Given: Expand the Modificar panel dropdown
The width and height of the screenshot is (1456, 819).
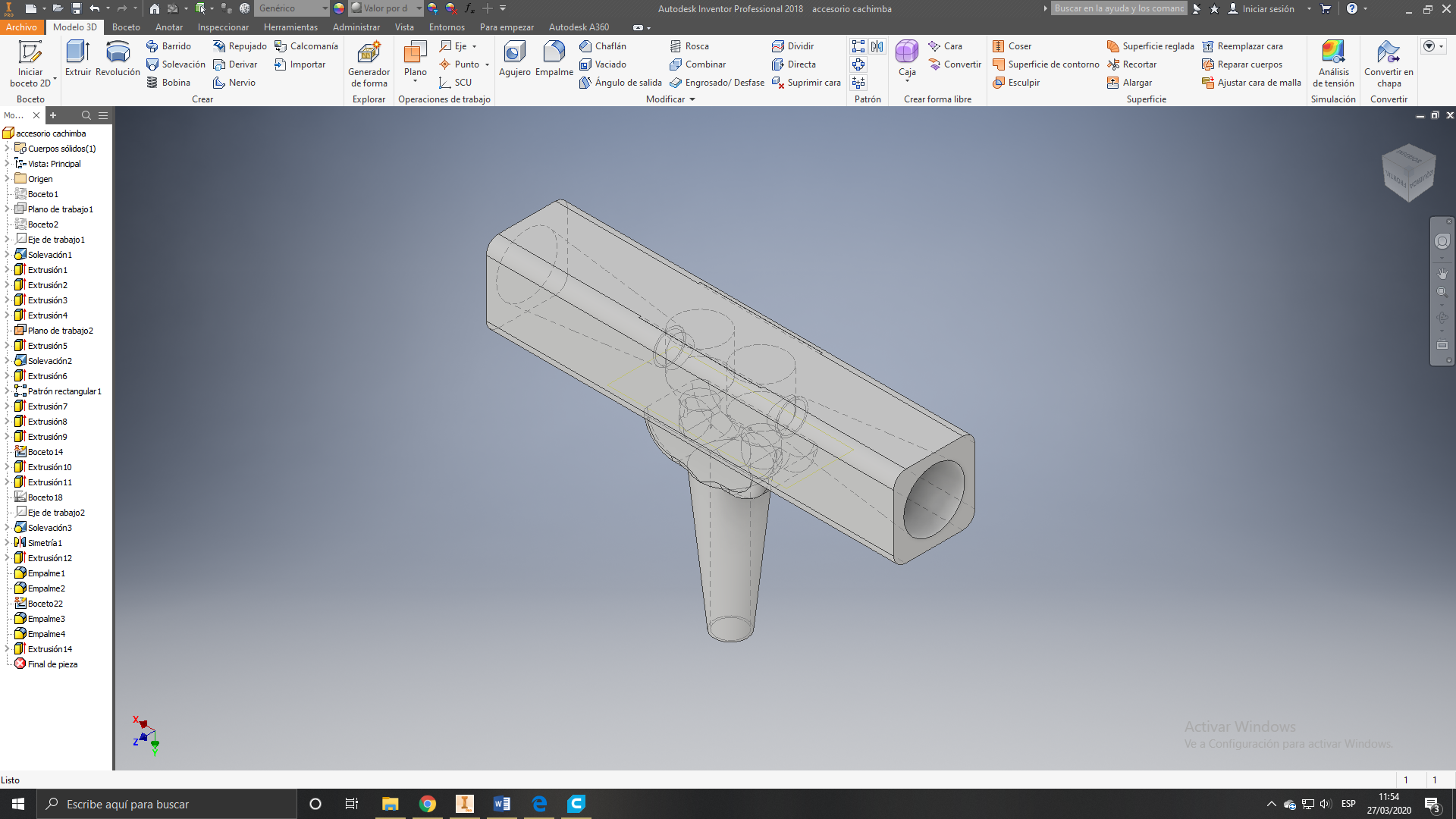Looking at the screenshot, I should pyautogui.click(x=692, y=99).
